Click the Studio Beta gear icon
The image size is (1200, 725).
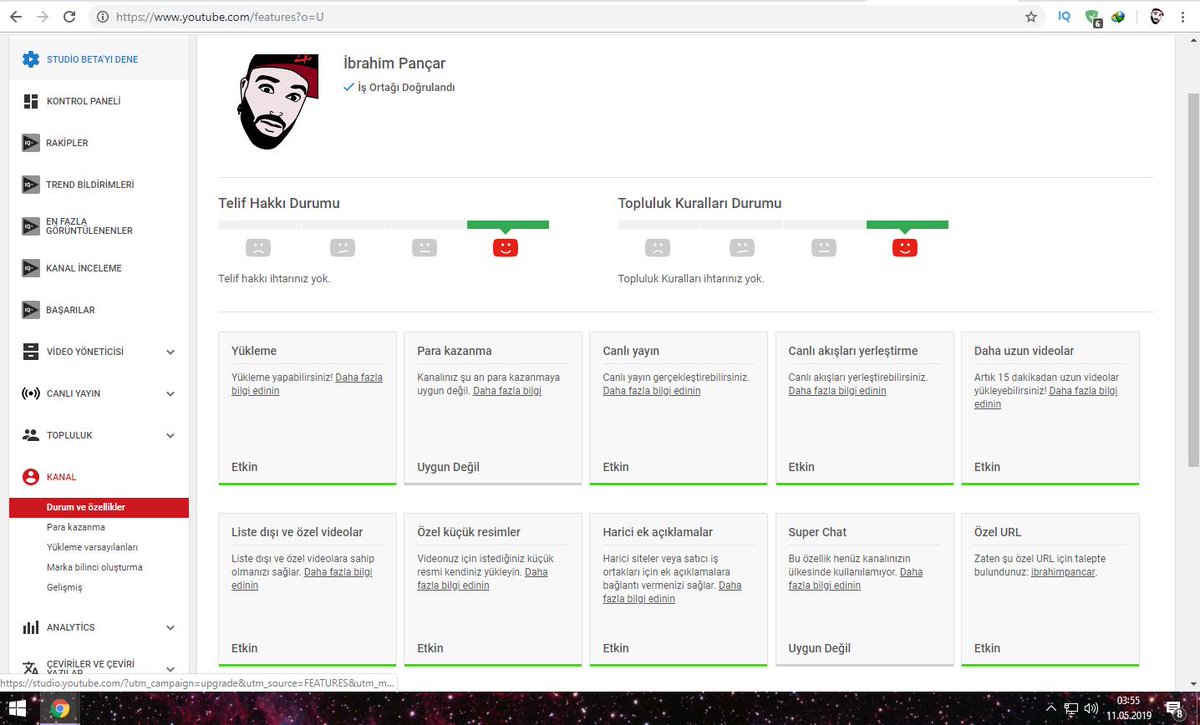coord(30,59)
